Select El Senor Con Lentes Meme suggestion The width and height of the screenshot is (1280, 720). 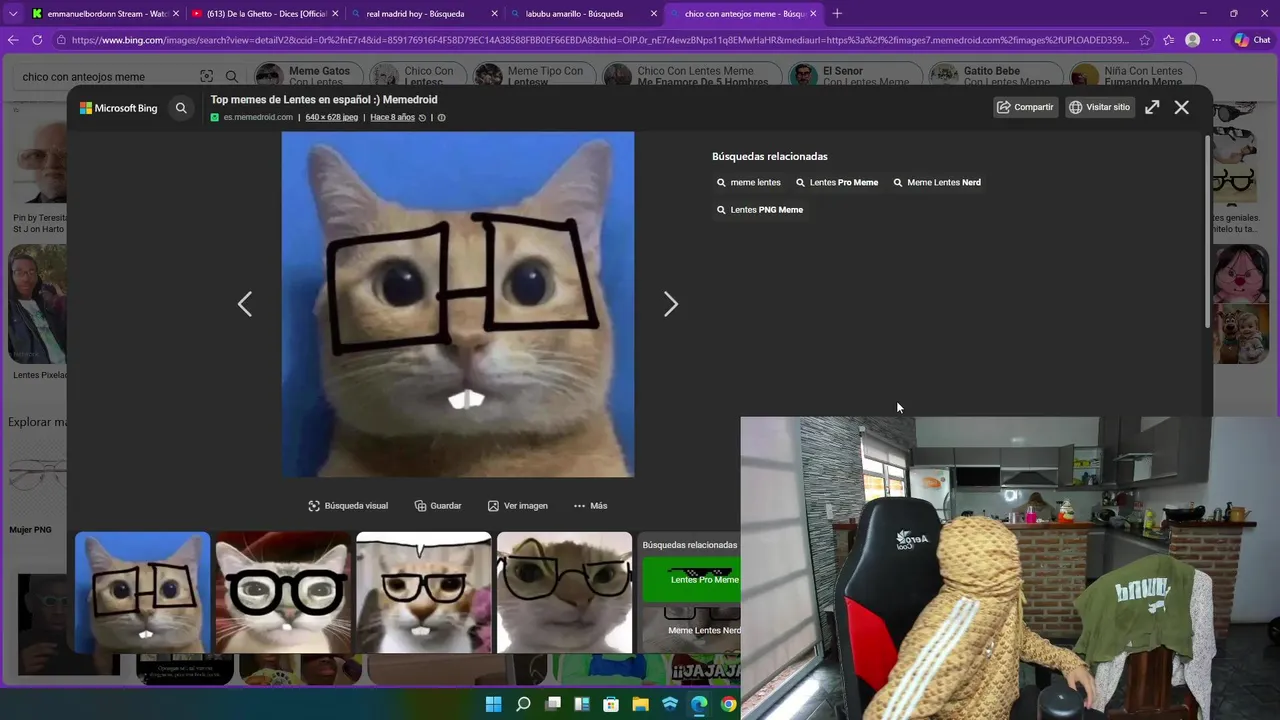pos(855,76)
